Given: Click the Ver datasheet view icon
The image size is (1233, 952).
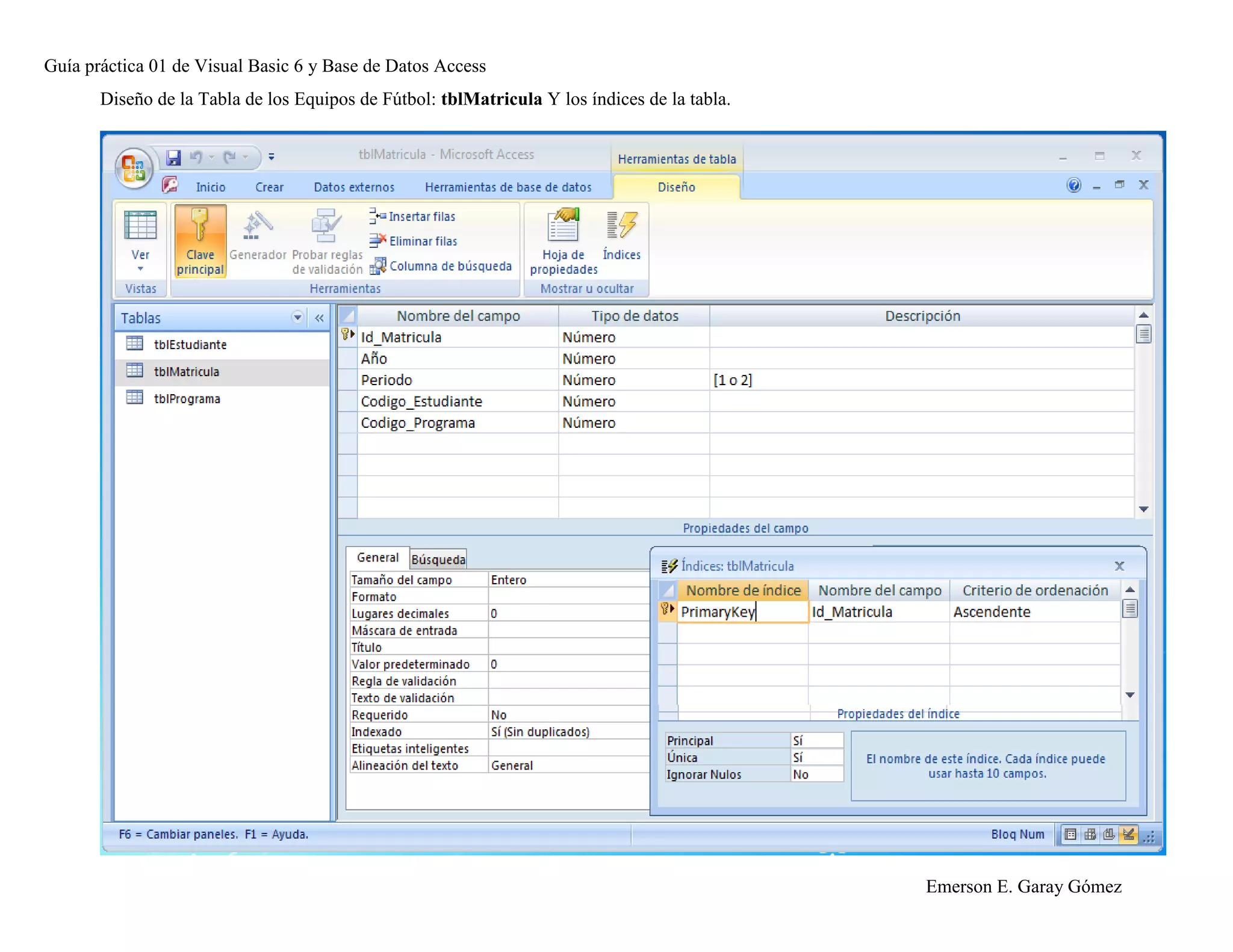Looking at the screenshot, I should point(140,226).
